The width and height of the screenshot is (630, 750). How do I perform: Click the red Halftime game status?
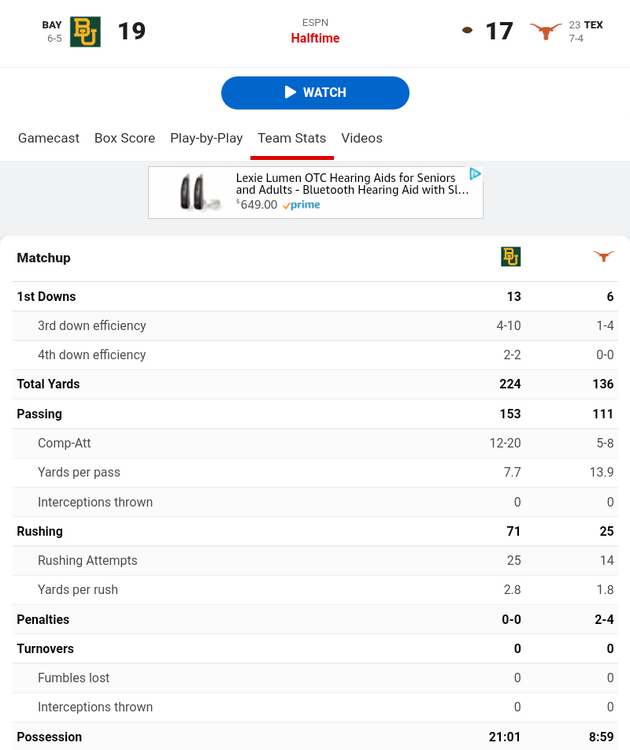[x=315, y=38]
